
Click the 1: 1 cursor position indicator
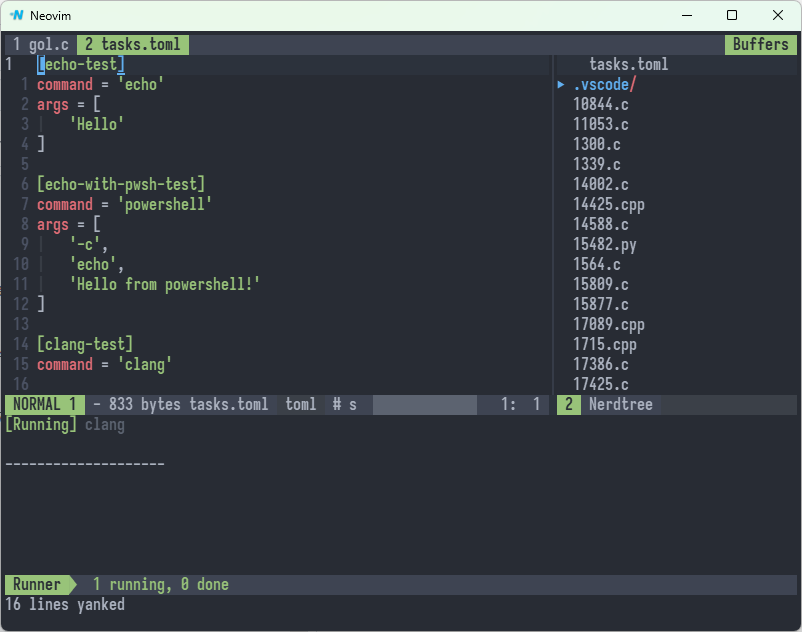(520, 404)
